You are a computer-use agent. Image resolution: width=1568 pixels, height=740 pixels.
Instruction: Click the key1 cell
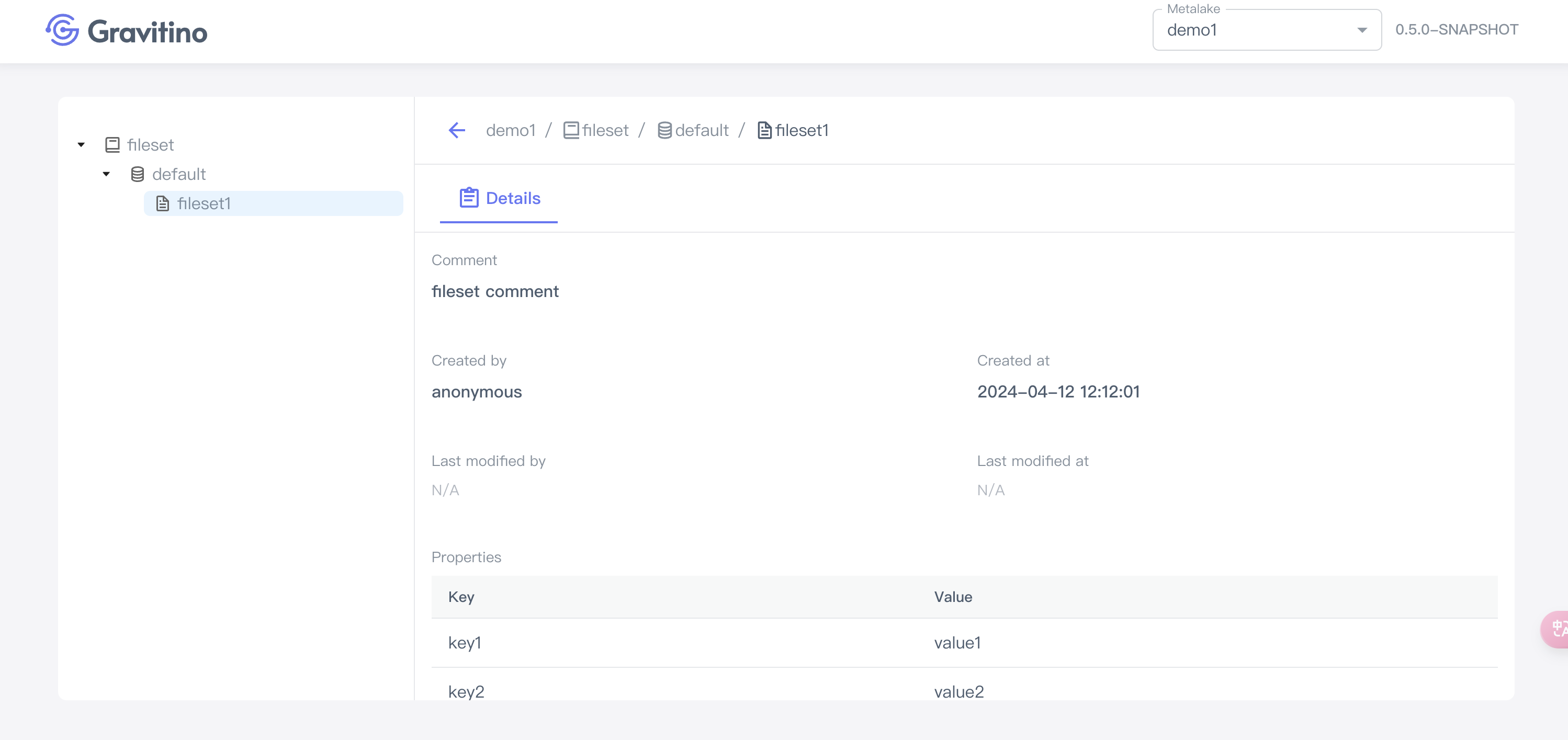[x=465, y=643]
